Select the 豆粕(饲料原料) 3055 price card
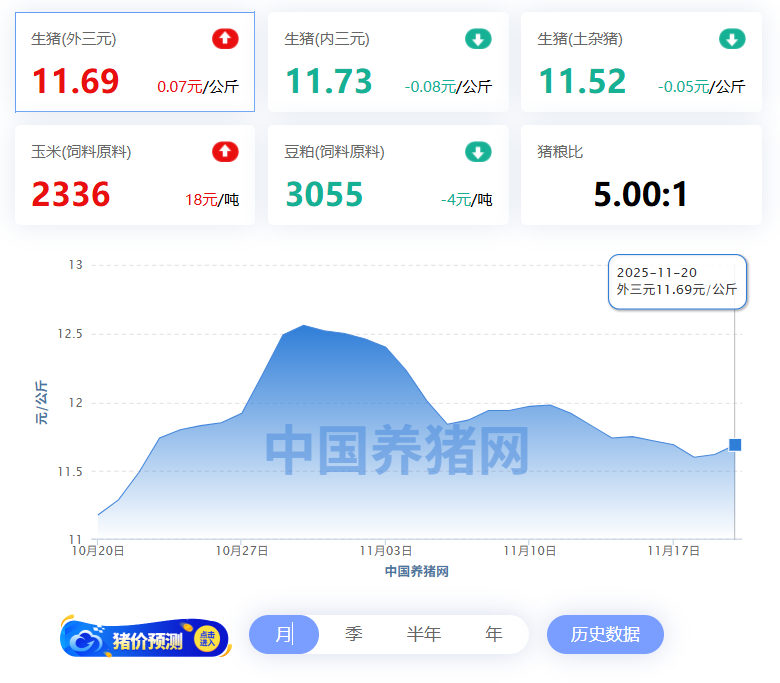Viewport: 780px width, 683px height. (x=388, y=175)
